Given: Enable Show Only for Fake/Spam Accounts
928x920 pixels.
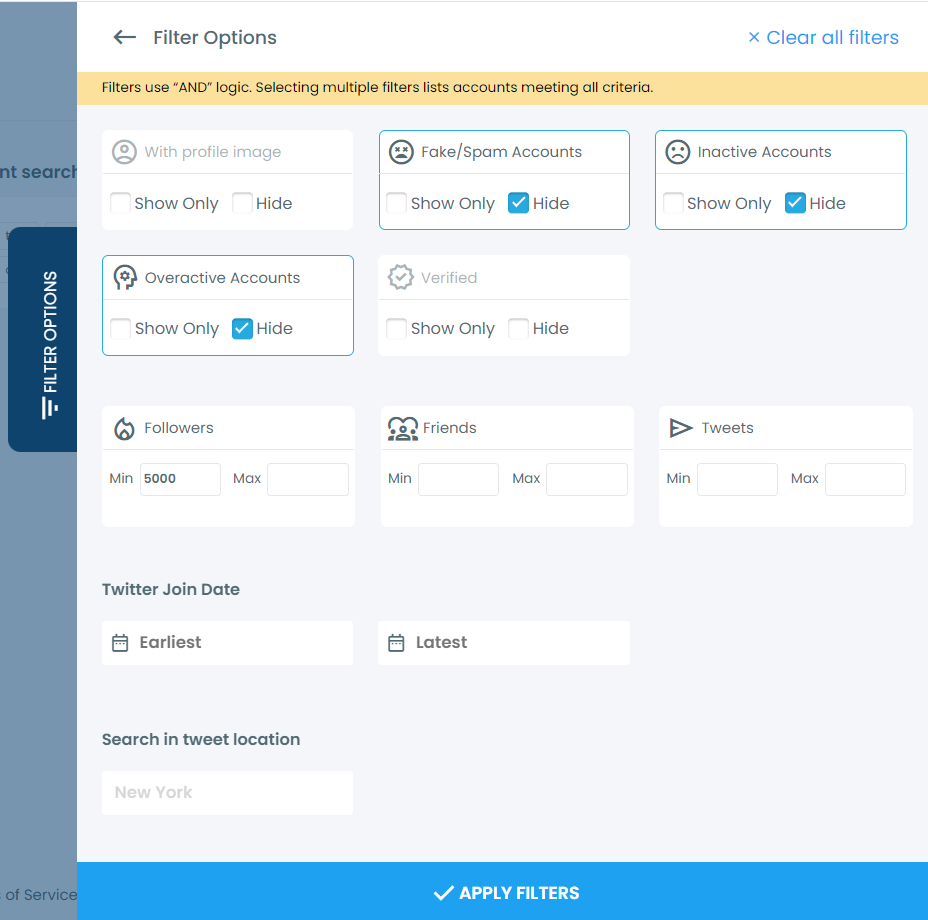Looking at the screenshot, I should 396,202.
